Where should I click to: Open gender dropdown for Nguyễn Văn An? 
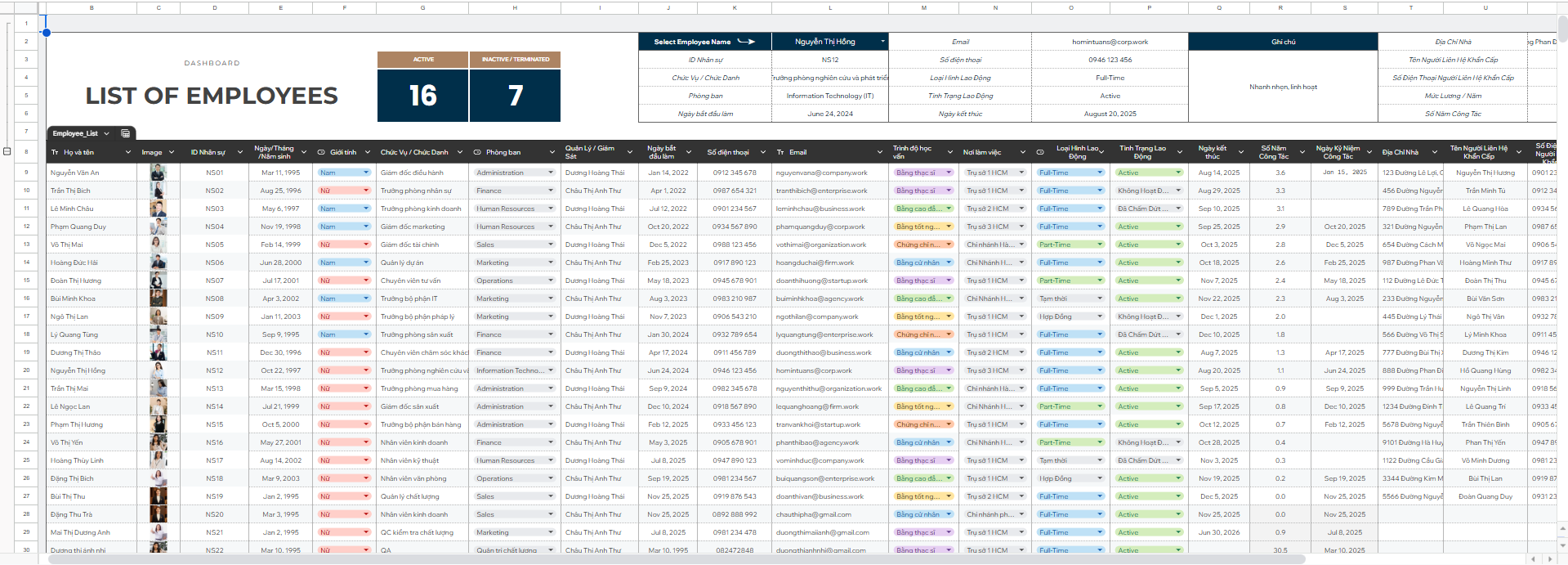click(365, 173)
